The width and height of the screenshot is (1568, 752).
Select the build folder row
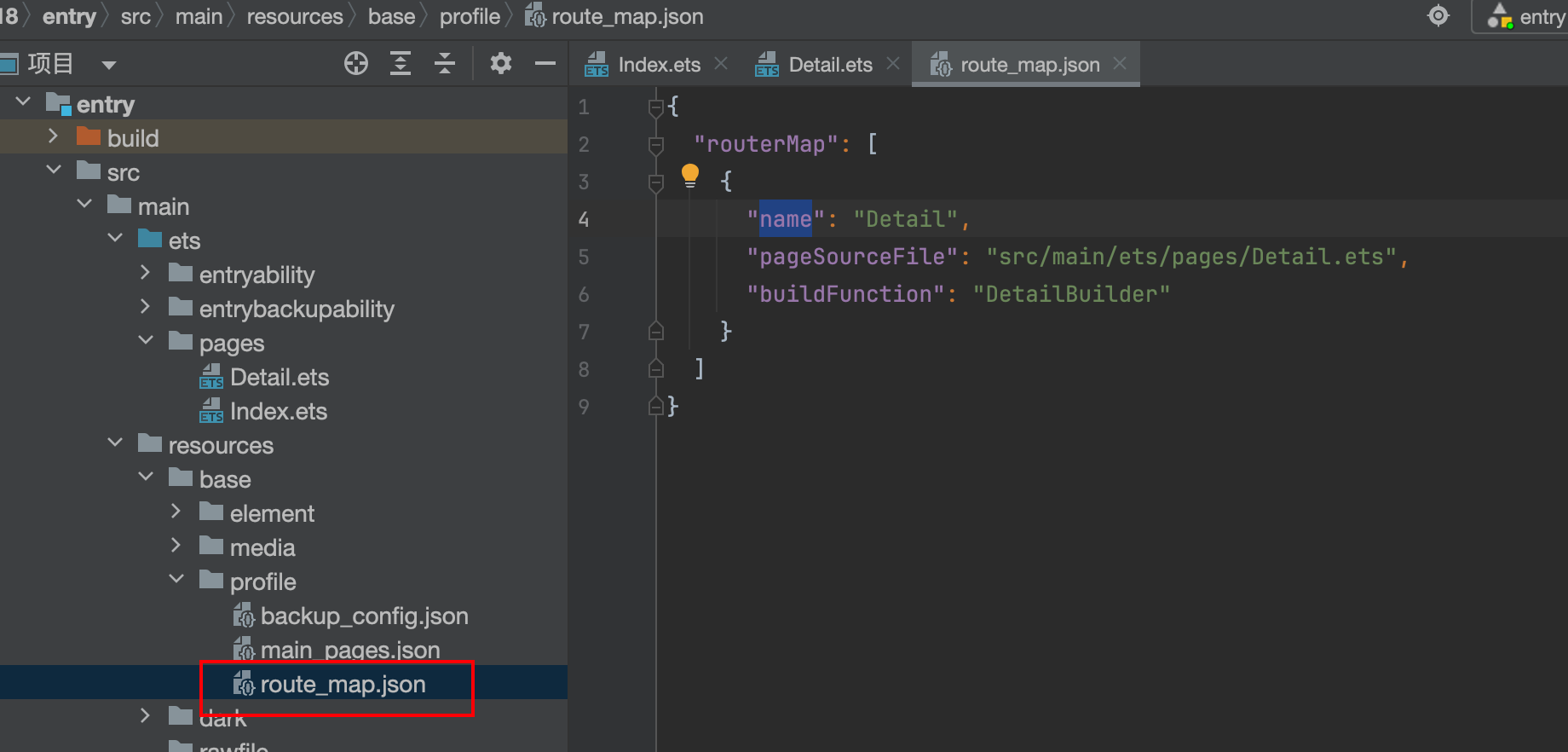click(284, 137)
